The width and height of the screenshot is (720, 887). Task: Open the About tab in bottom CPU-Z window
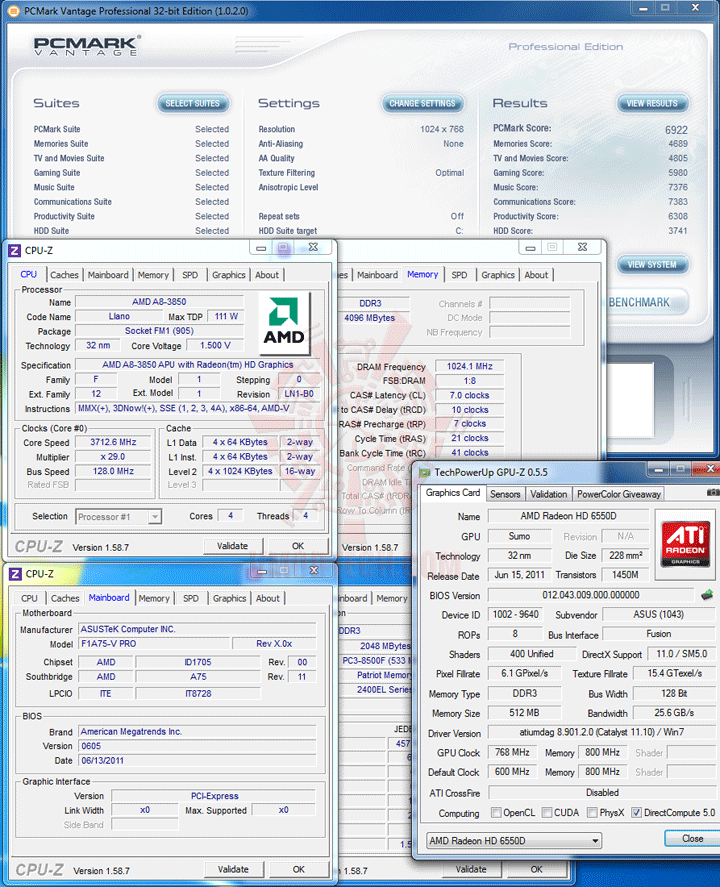(268, 598)
